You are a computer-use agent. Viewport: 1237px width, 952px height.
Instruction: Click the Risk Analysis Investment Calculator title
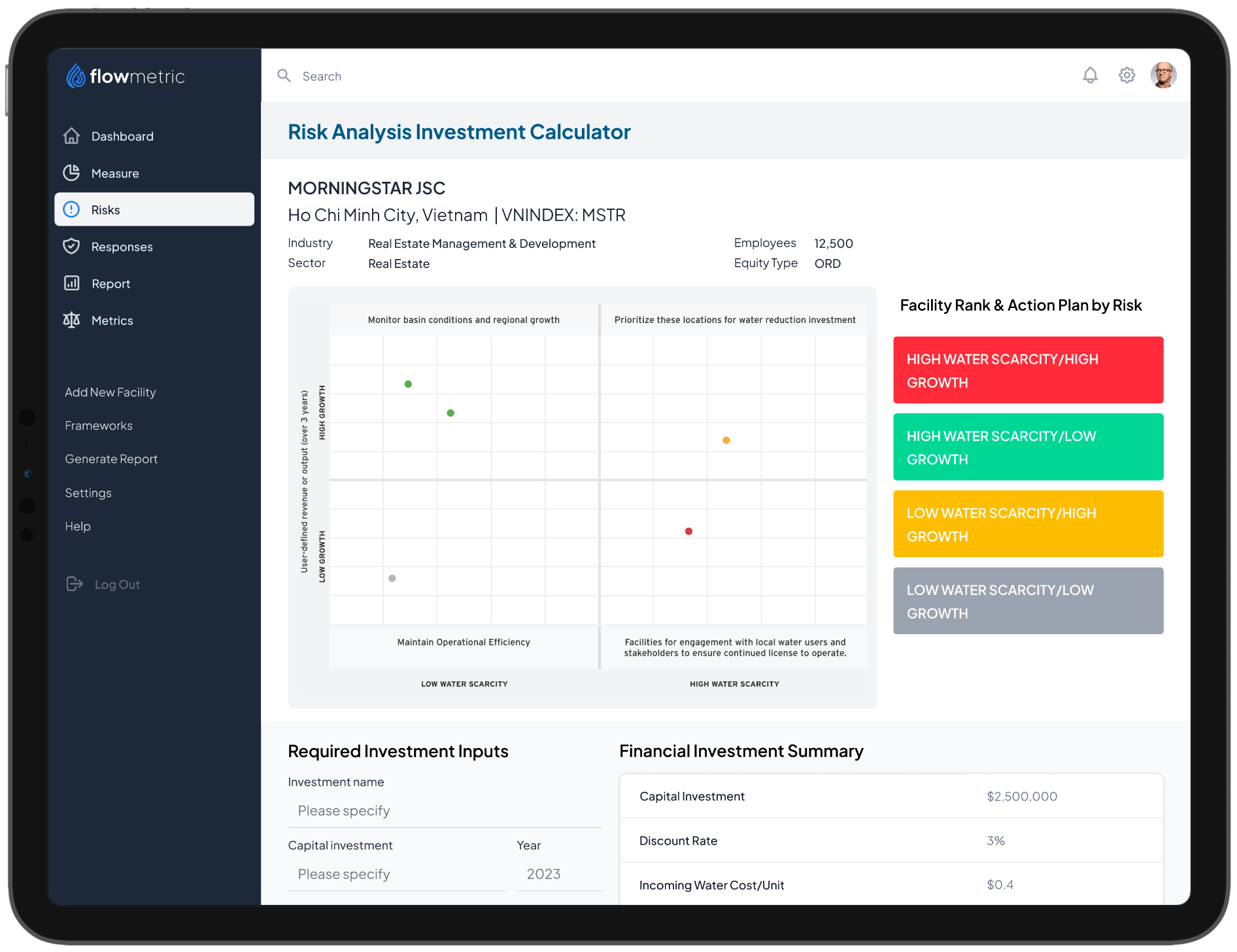[x=460, y=132]
